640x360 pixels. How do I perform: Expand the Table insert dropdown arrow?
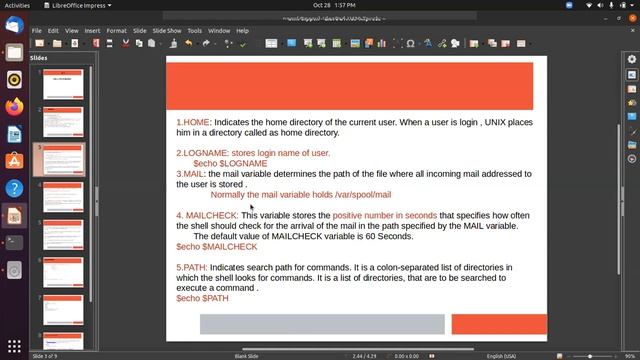pyautogui.click(x=345, y=44)
